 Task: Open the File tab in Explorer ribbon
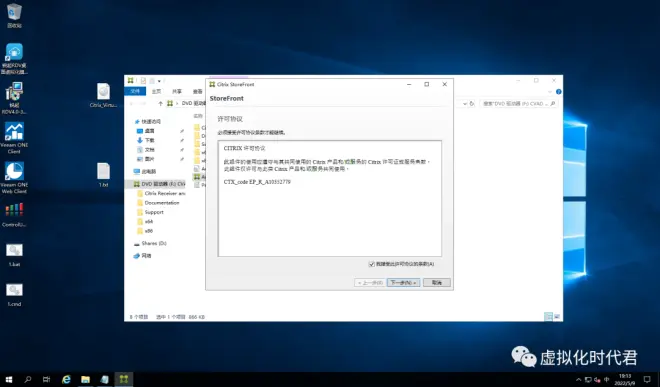(135, 91)
